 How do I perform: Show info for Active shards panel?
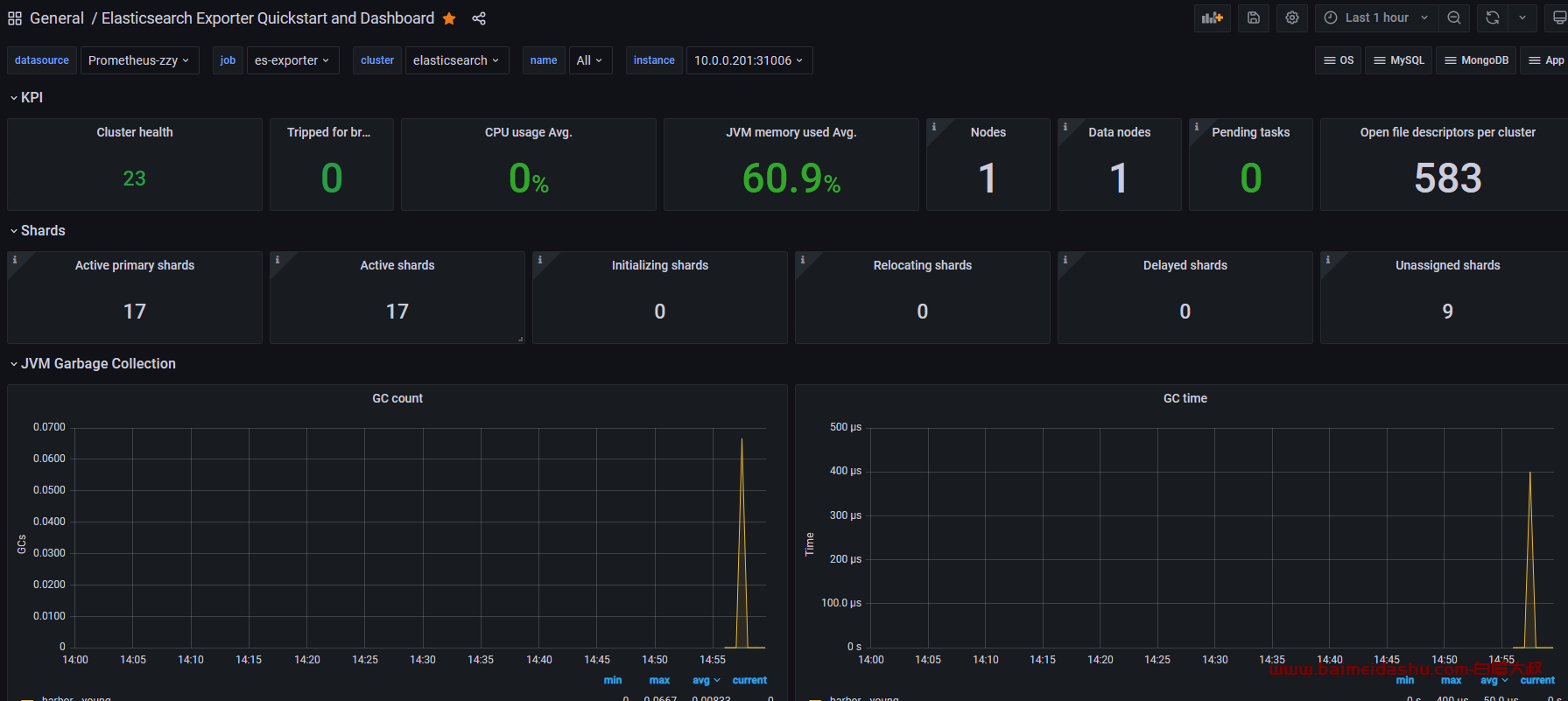pyautogui.click(x=277, y=260)
